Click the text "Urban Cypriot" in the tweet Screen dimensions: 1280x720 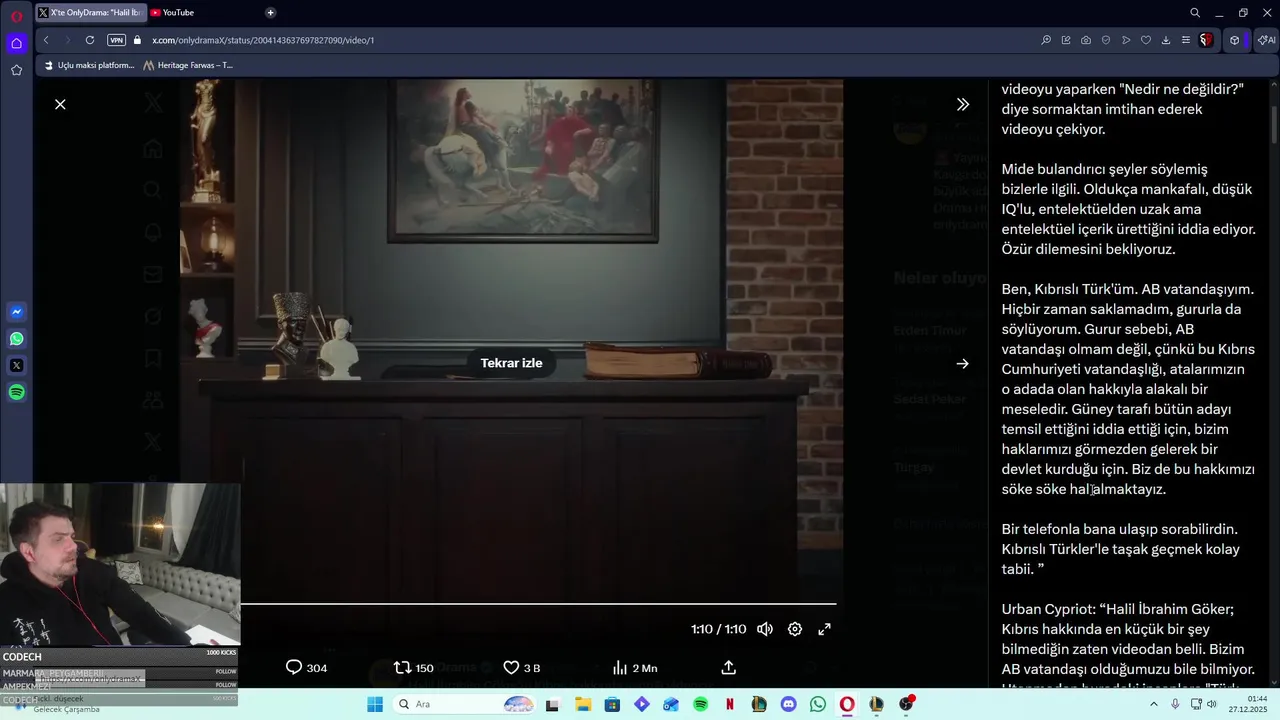coord(1047,609)
